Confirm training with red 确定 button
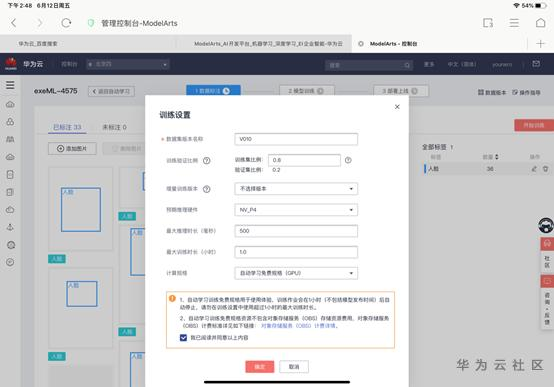 (260, 367)
